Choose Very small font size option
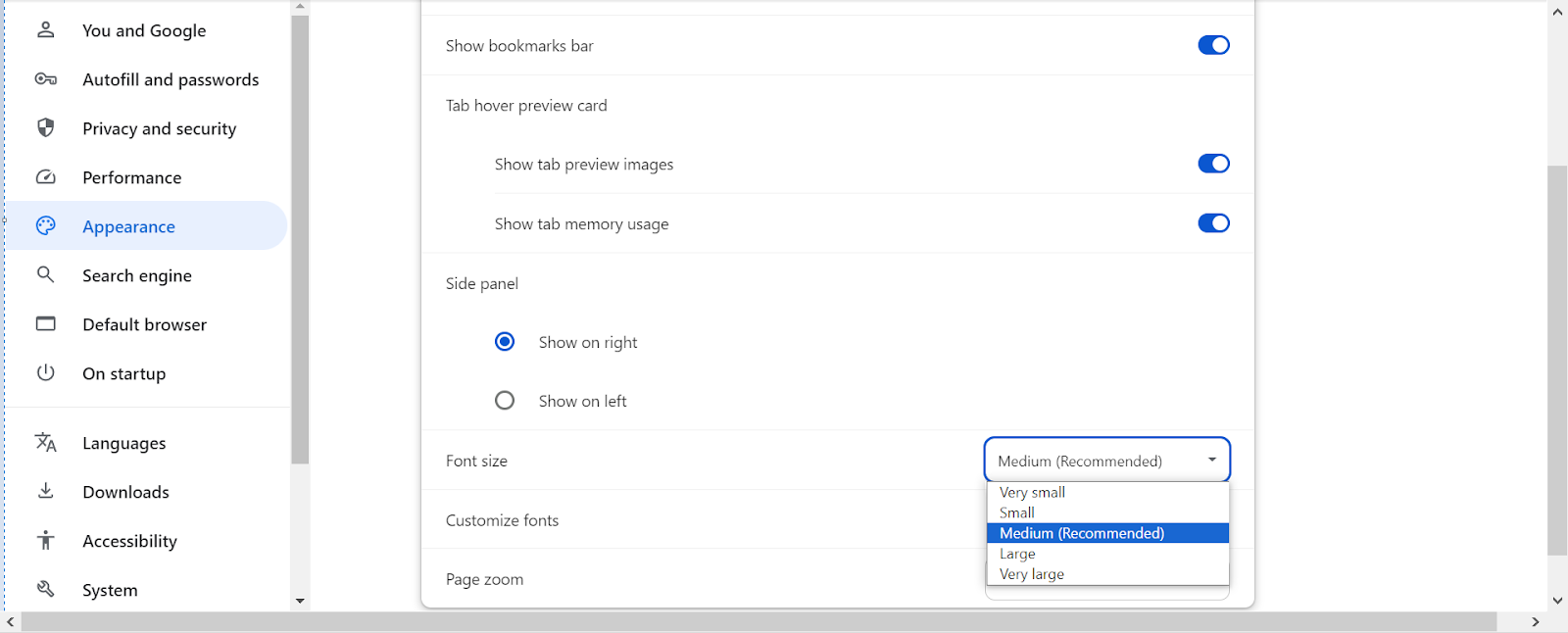1568x633 pixels. (x=1107, y=492)
